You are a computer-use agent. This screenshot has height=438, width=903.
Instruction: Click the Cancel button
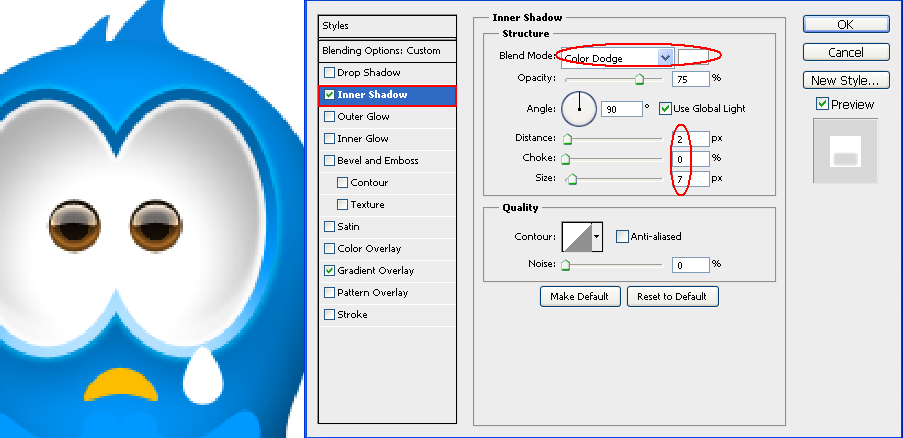[846, 52]
